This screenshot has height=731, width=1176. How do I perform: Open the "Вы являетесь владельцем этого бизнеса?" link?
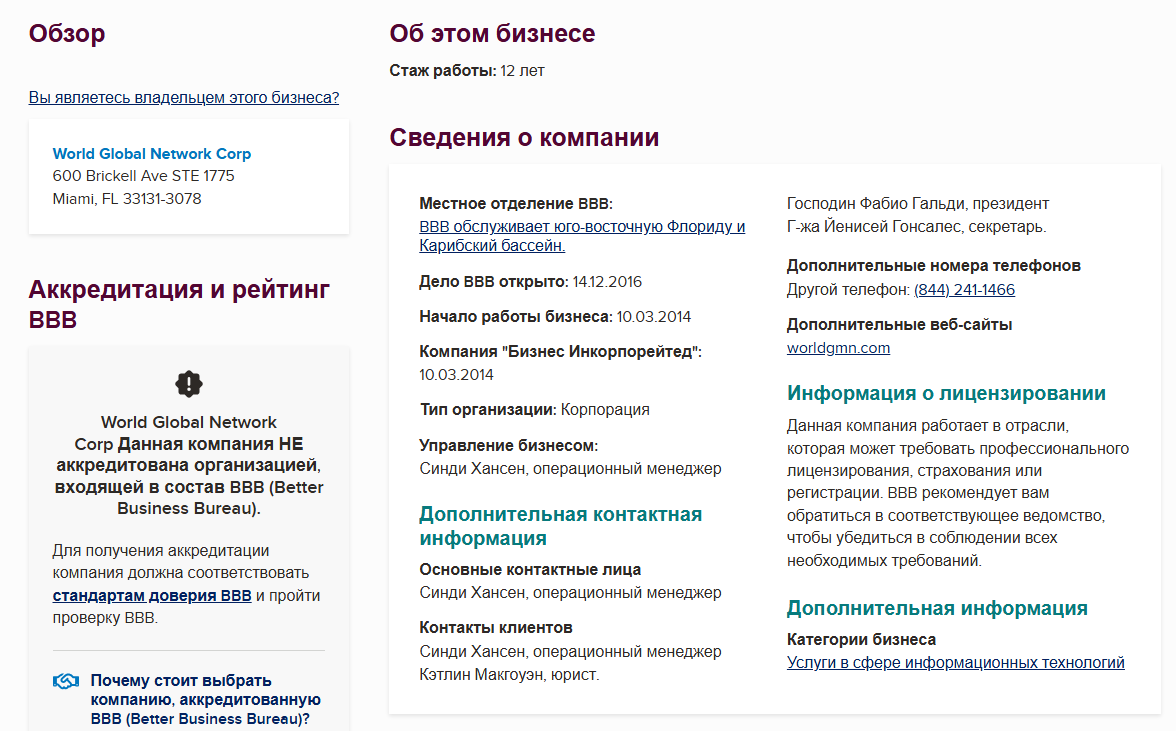click(184, 97)
